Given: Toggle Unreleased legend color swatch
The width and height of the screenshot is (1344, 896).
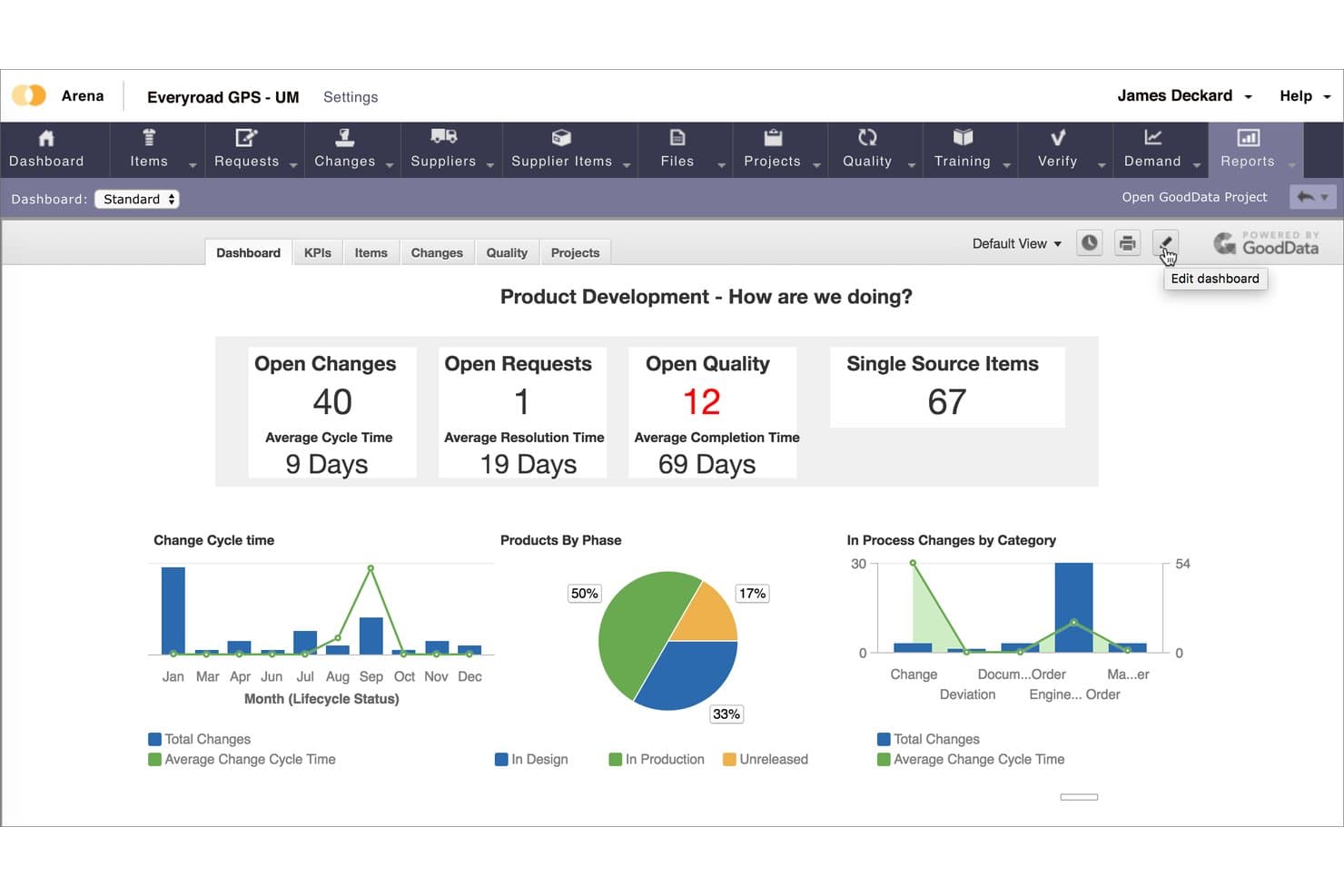Looking at the screenshot, I should 729,759.
